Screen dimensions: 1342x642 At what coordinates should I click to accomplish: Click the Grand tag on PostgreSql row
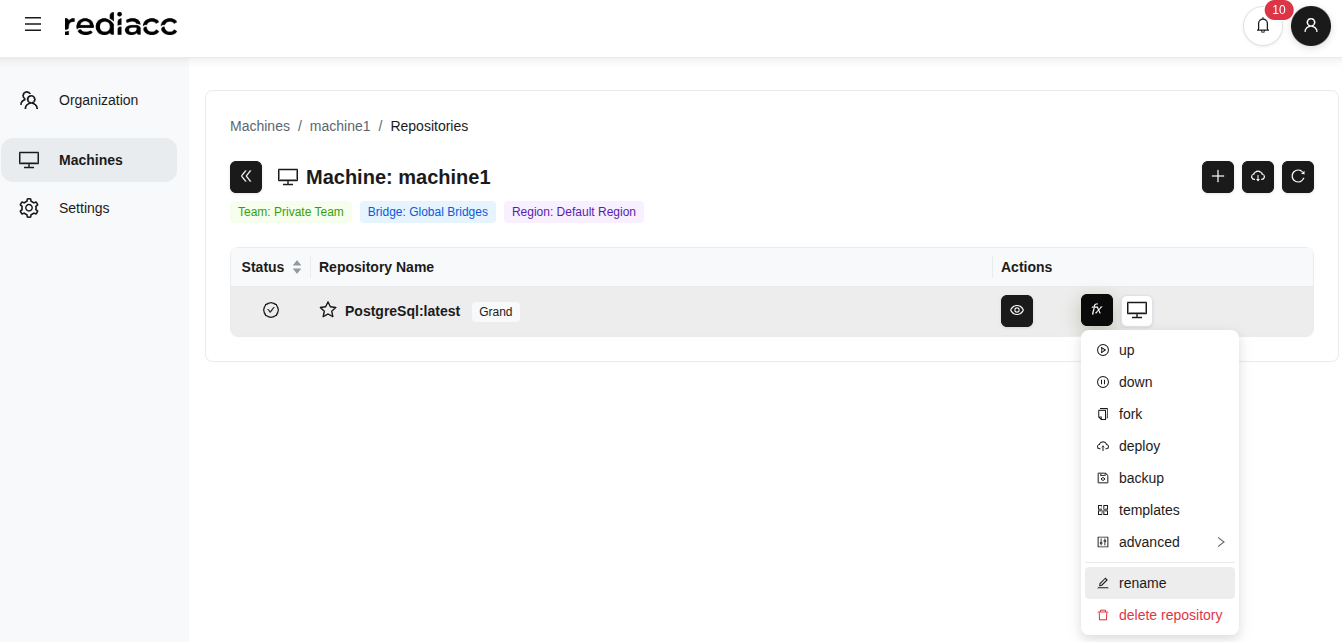coord(495,312)
